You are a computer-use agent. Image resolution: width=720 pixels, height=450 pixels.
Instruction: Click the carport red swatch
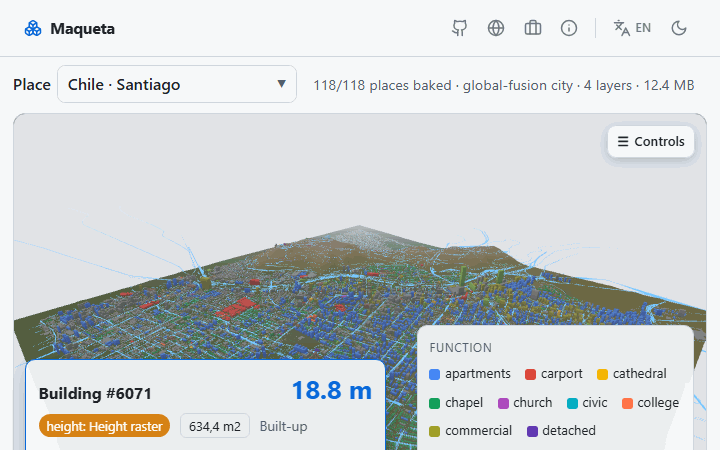click(530, 374)
